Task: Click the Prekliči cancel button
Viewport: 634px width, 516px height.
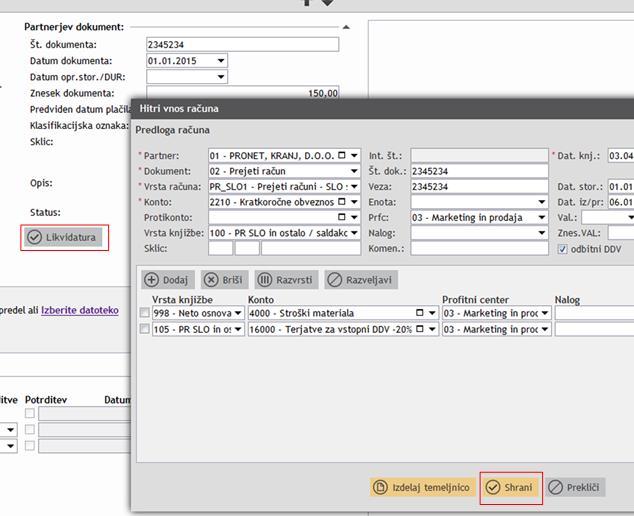Action: click(x=575, y=487)
